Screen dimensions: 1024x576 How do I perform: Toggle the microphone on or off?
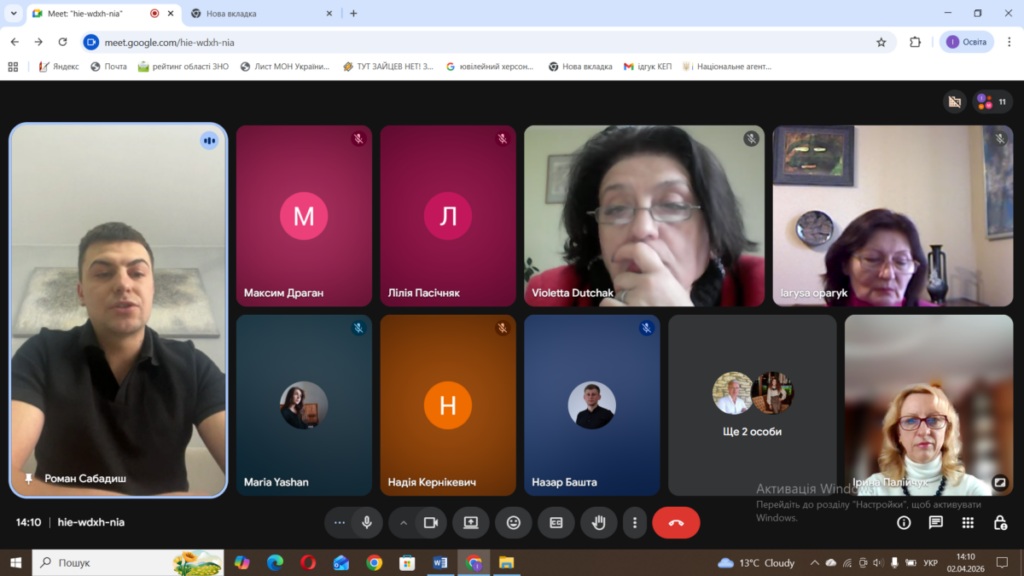367,522
